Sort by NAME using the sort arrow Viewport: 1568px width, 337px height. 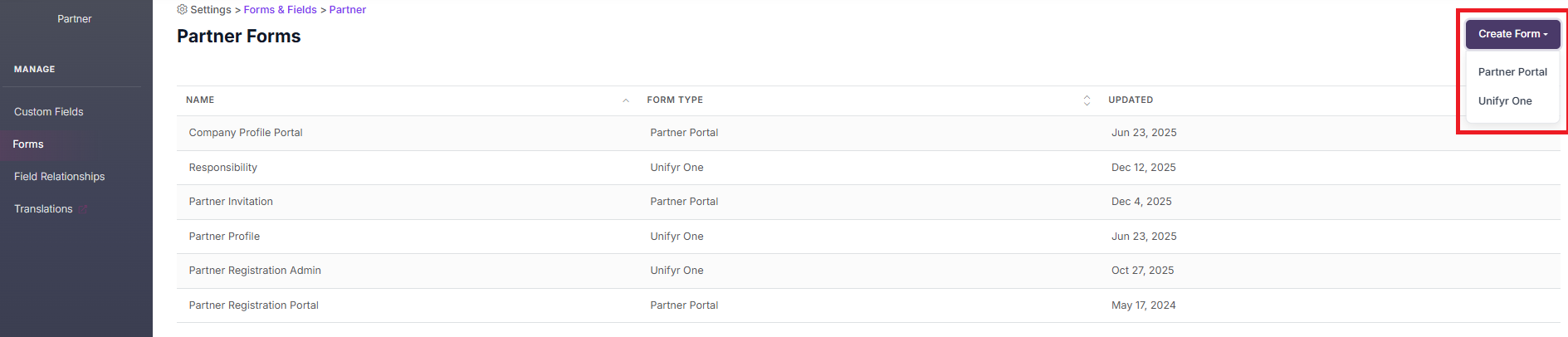tap(626, 100)
